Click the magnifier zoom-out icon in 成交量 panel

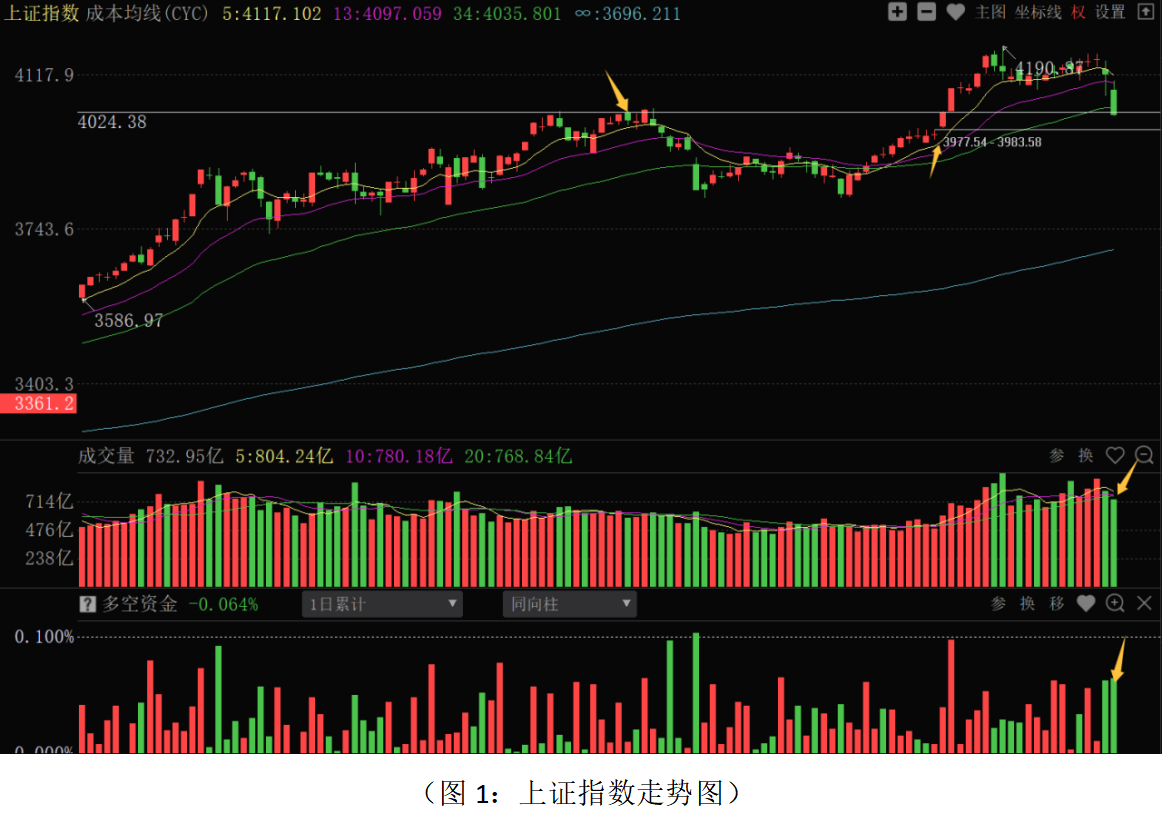click(x=1145, y=456)
